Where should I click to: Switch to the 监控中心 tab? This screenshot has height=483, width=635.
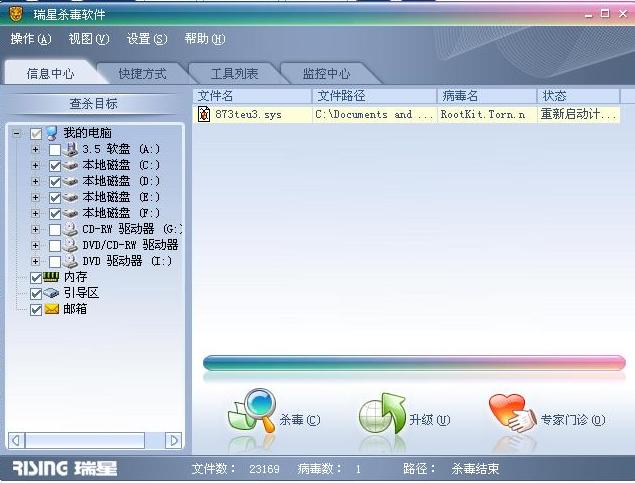tap(326, 74)
